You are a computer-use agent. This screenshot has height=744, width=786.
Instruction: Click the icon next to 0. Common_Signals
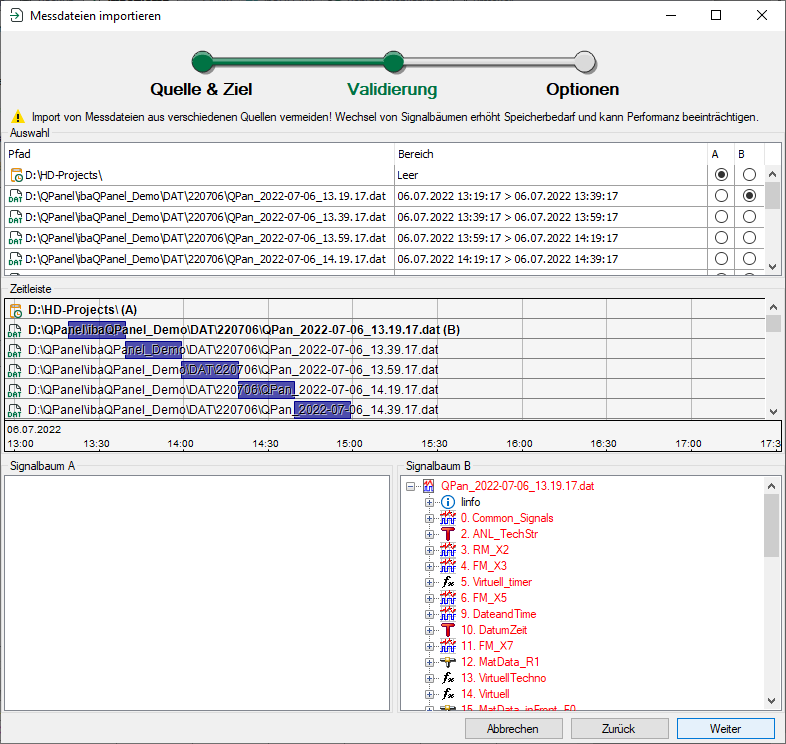[x=448, y=518]
